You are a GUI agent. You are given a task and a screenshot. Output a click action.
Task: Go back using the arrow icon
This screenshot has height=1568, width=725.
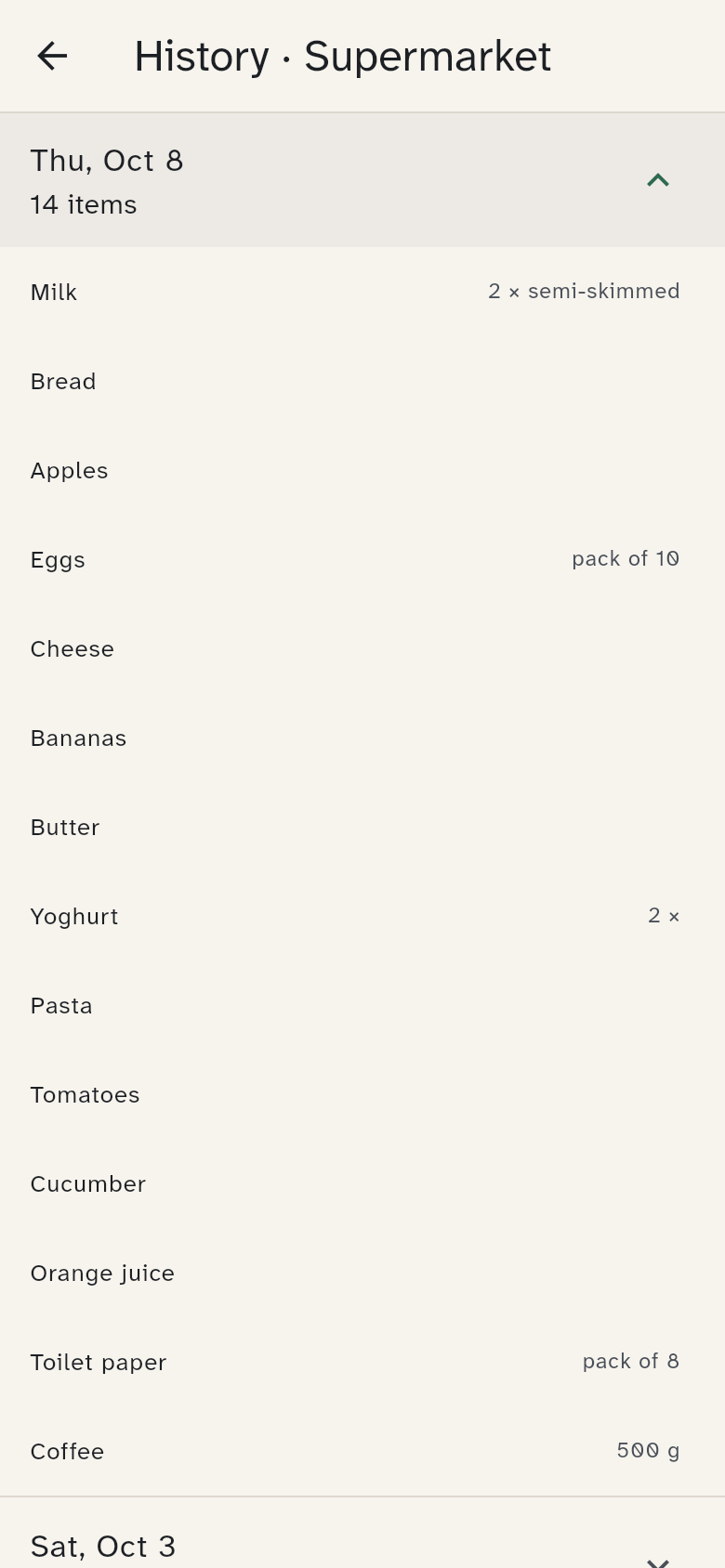tap(52, 57)
